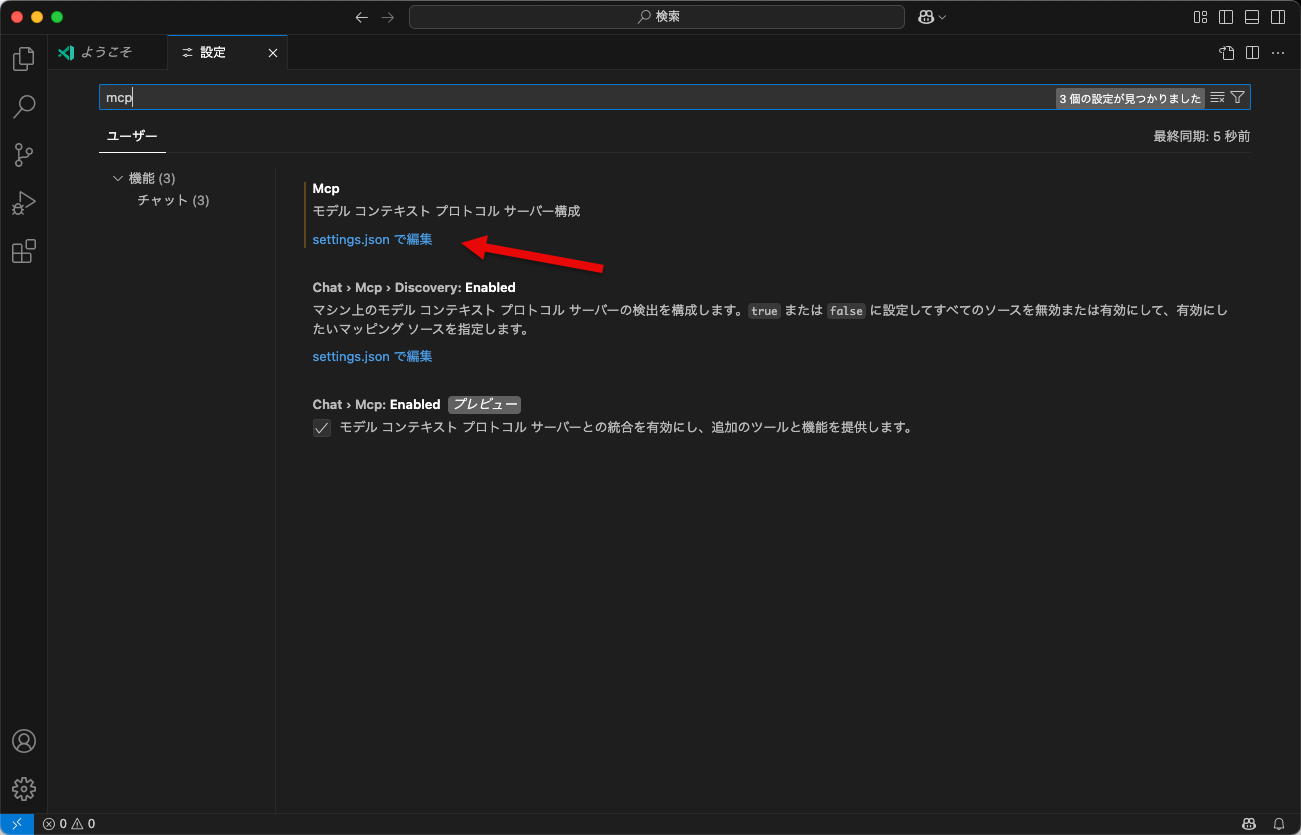Toggle the secondary sidebar visibility
Image resolution: width=1301 pixels, height=835 pixels.
pyautogui.click(x=1278, y=17)
